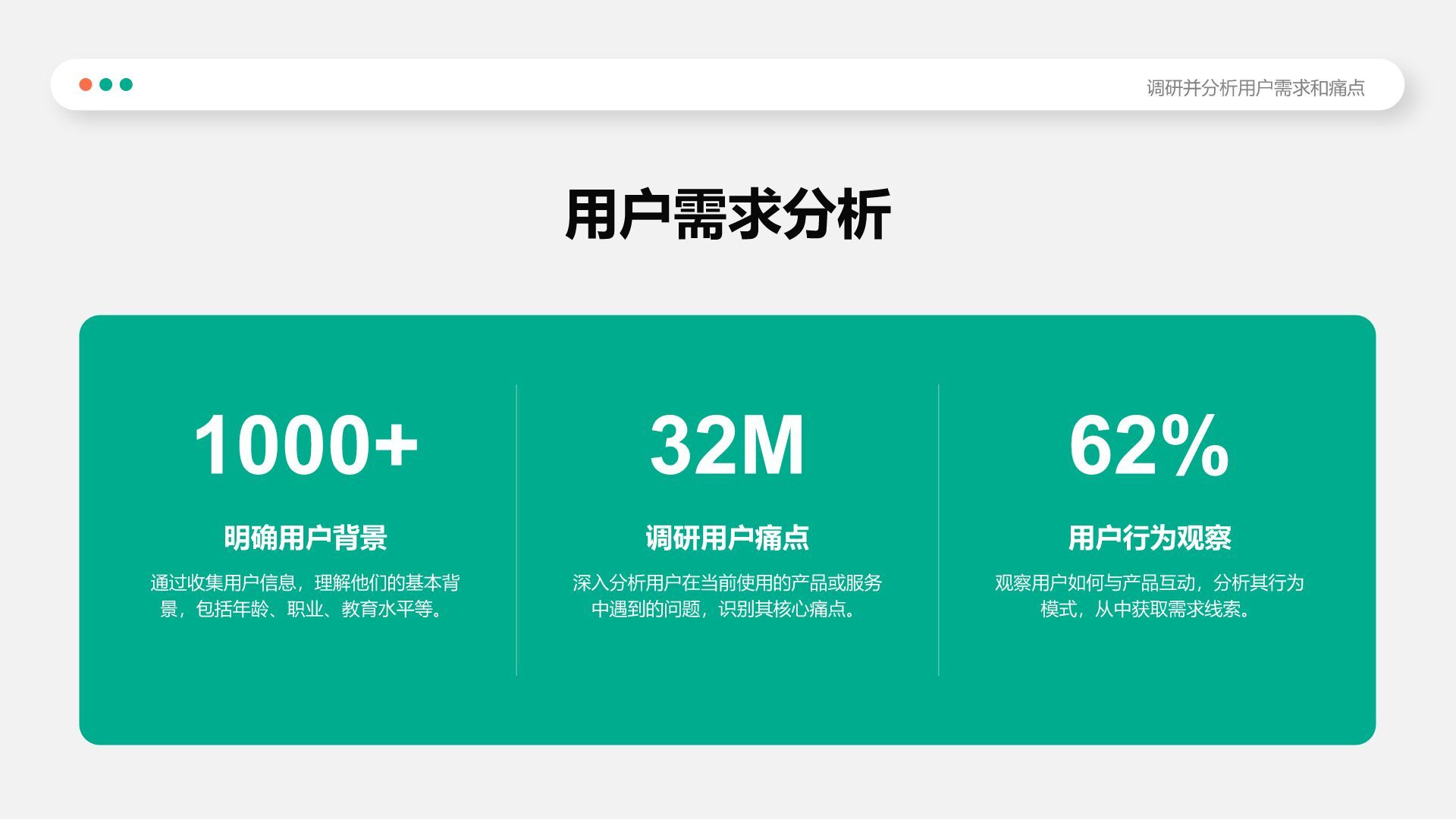1456x819 pixels.
Task: Toggle the 调研用户痛点 section heading
Action: [x=728, y=536]
